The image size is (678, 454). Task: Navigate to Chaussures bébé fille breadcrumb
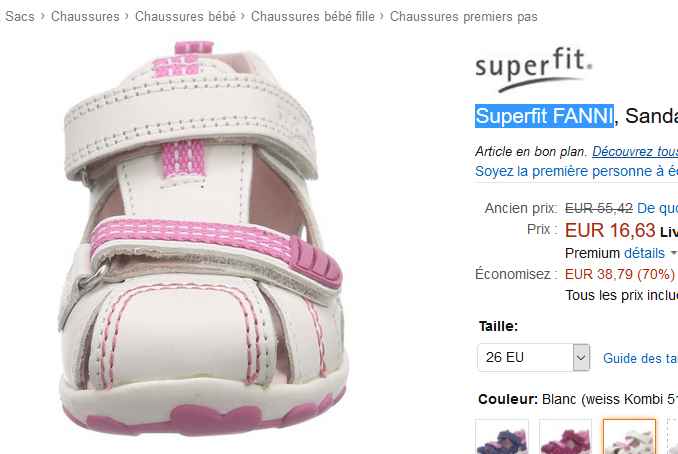click(313, 17)
